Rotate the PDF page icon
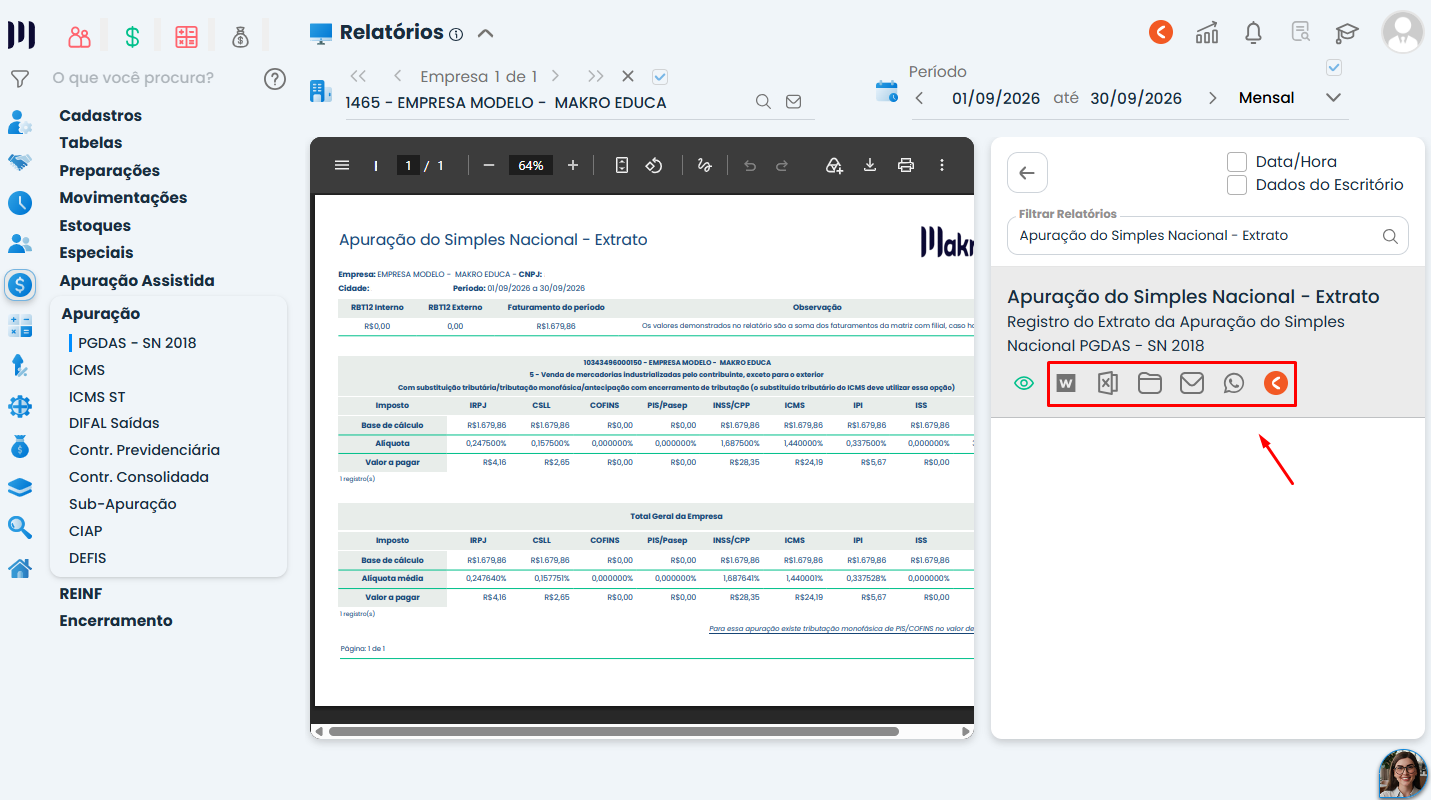The height and width of the screenshot is (800, 1431). coord(654,165)
